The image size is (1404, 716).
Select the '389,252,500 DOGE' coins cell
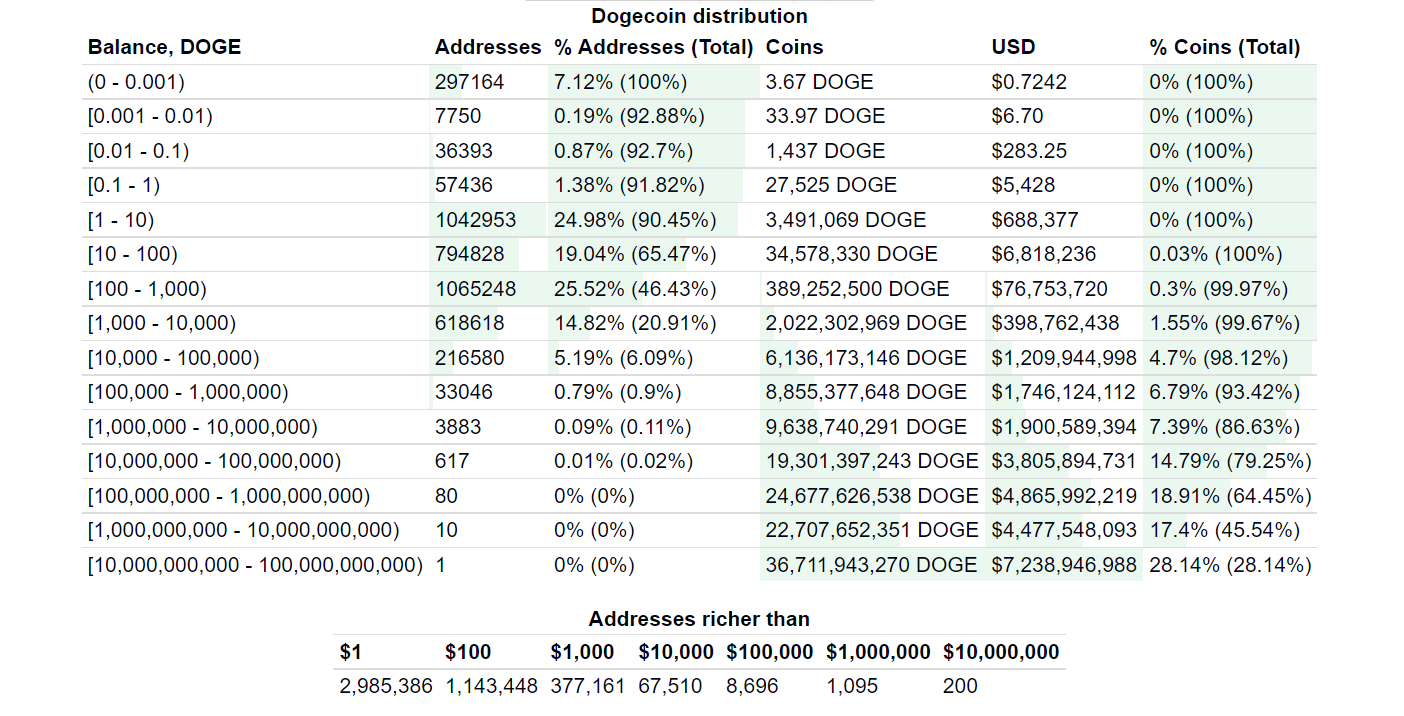(858, 289)
